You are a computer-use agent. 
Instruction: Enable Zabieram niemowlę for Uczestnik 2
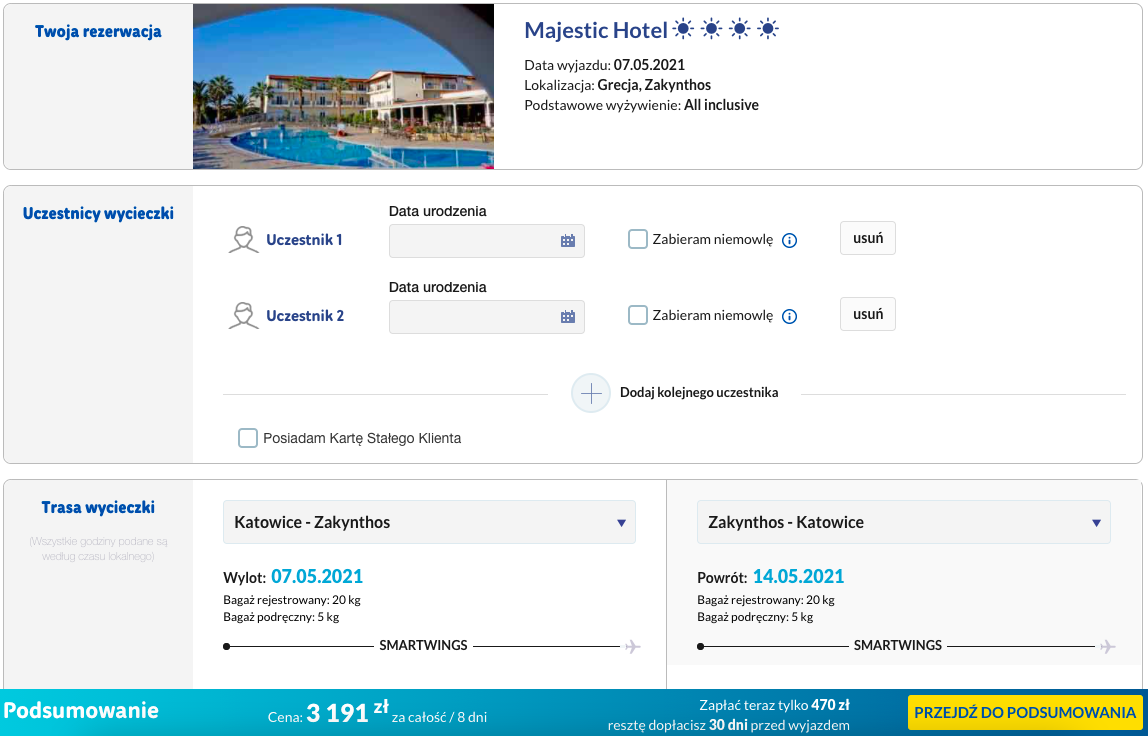(638, 316)
